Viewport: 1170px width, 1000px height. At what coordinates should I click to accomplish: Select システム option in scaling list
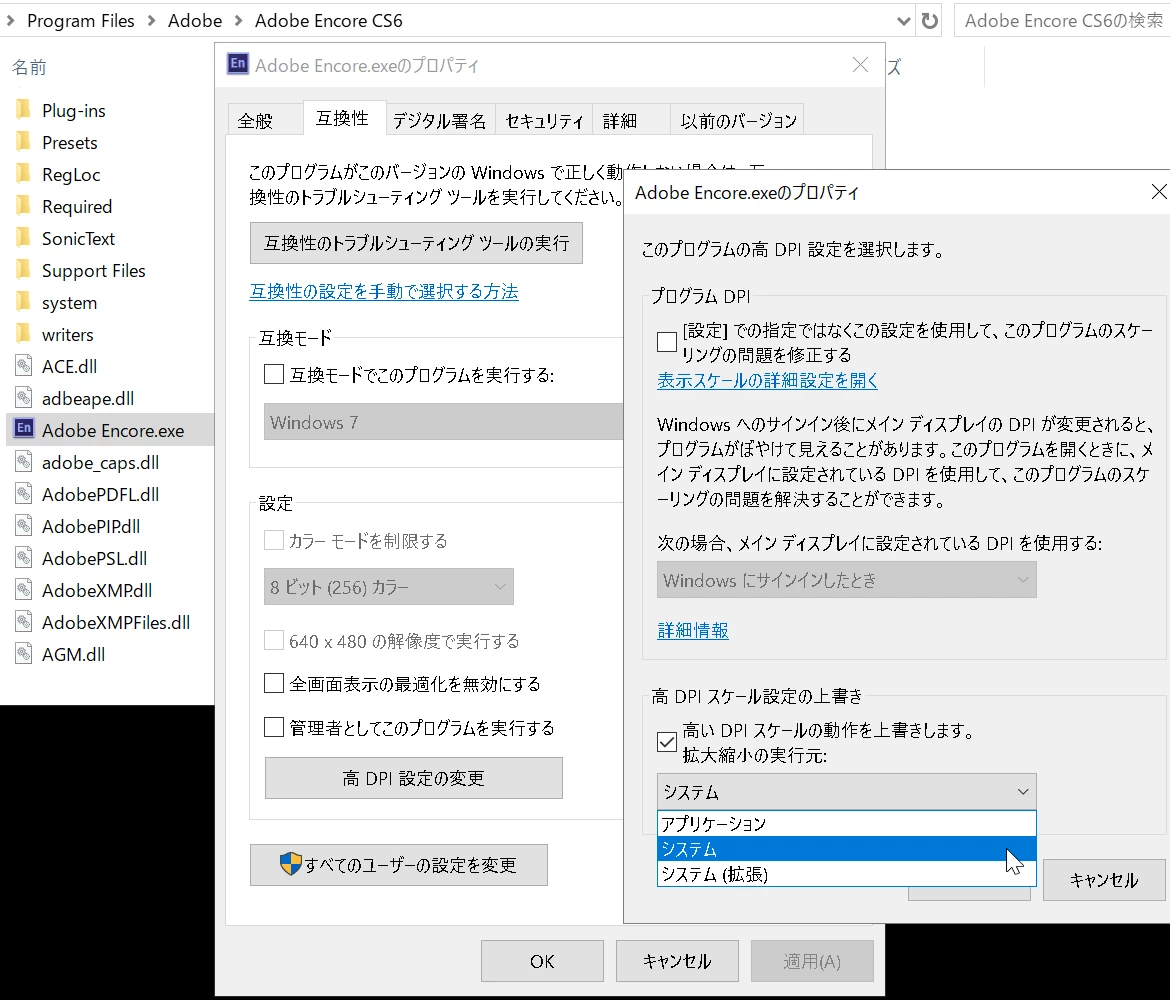click(846, 849)
